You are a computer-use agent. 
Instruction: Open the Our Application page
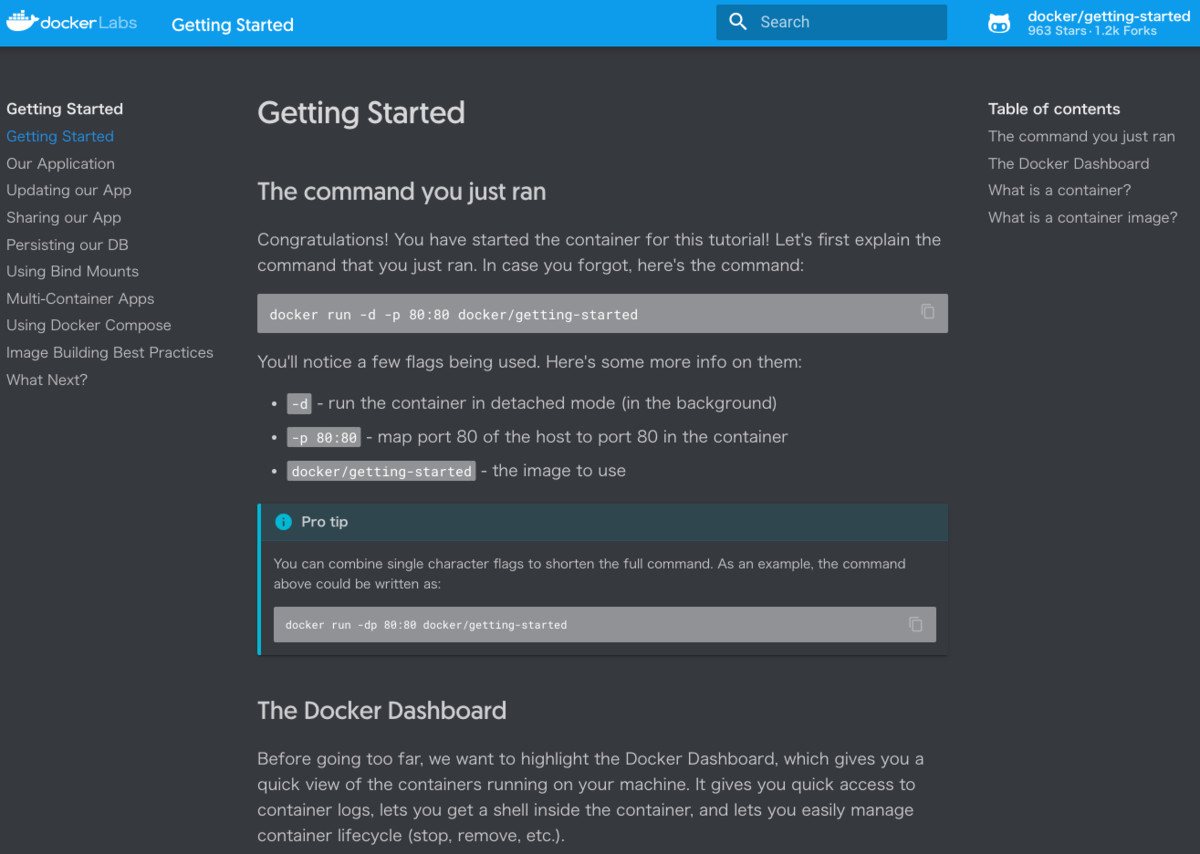click(x=60, y=163)
